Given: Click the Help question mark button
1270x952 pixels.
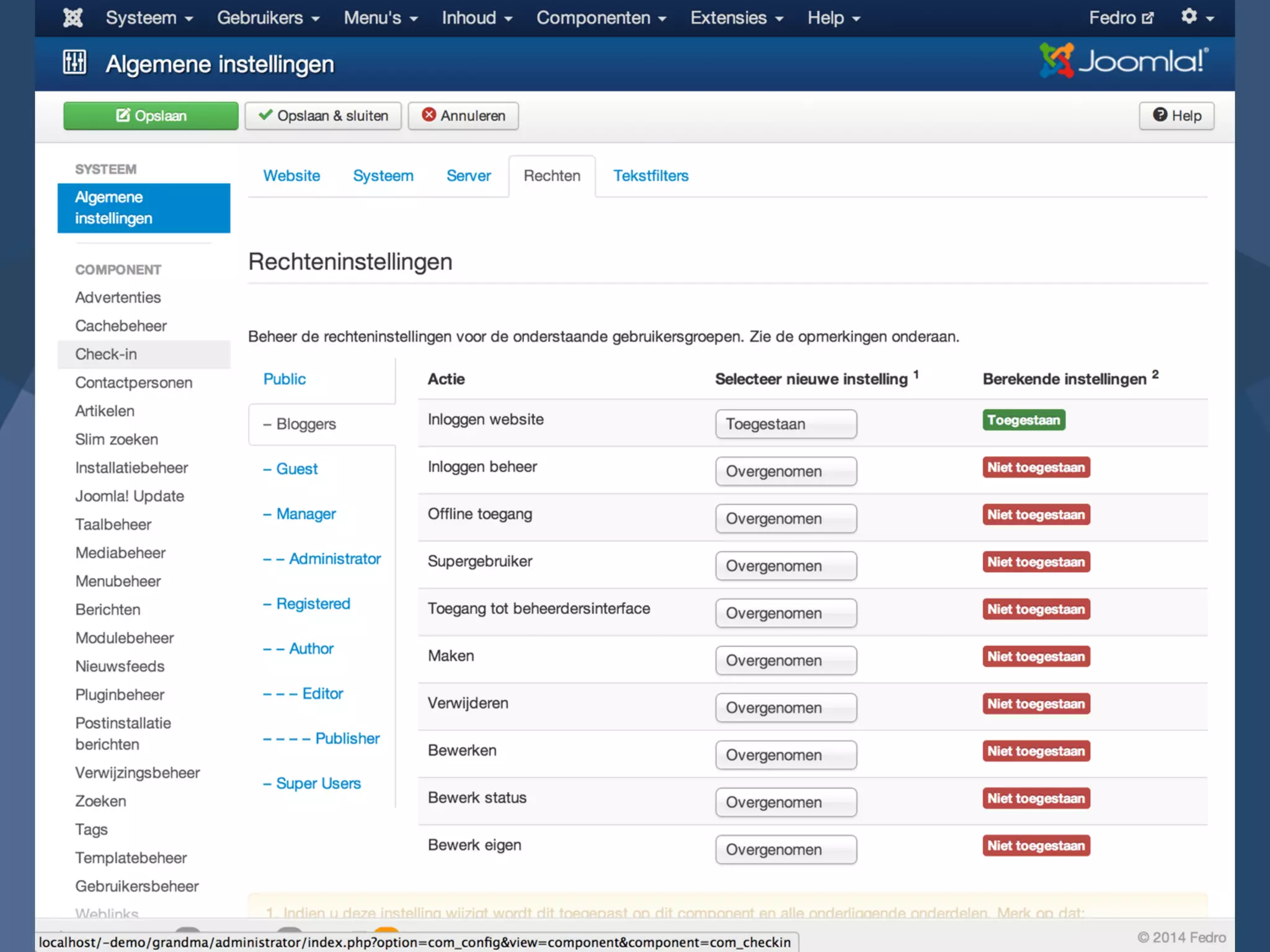Looking at the screenshot, I should click(x=1176, y=116).
